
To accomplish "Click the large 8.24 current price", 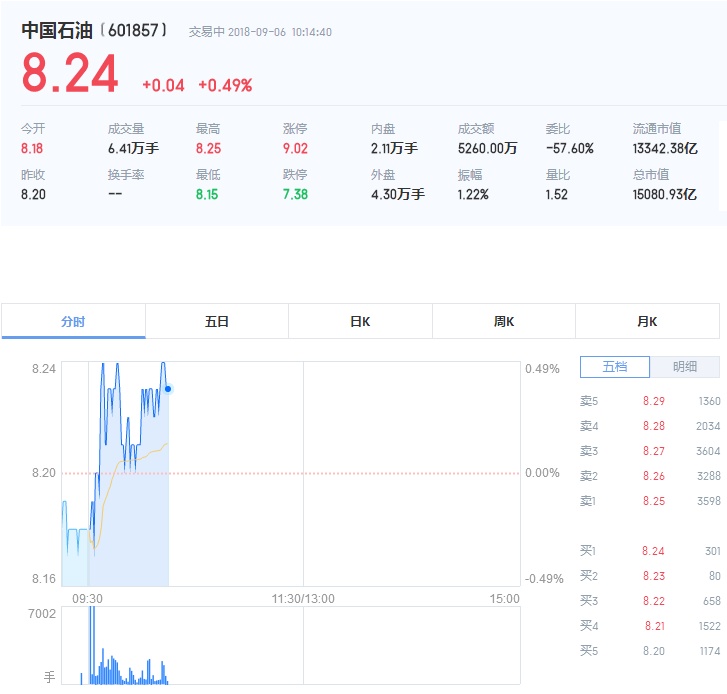I will [70, 73].
